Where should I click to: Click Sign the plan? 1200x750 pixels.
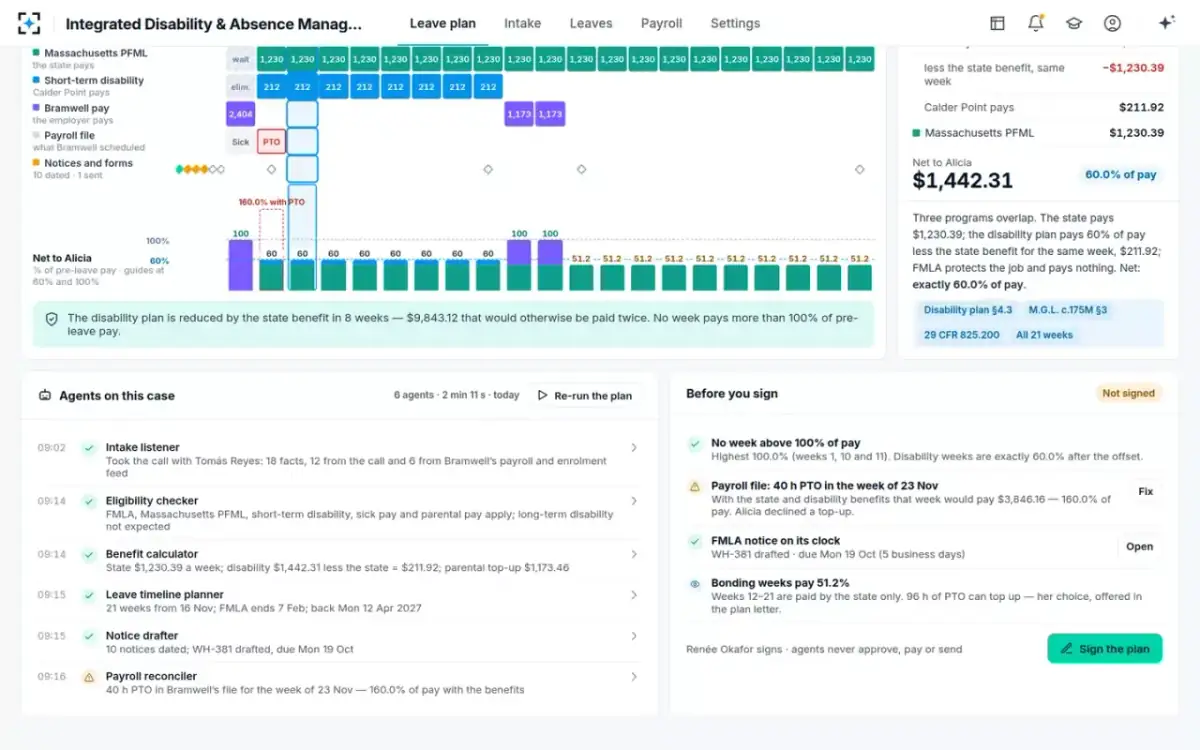click(1105, 648)
